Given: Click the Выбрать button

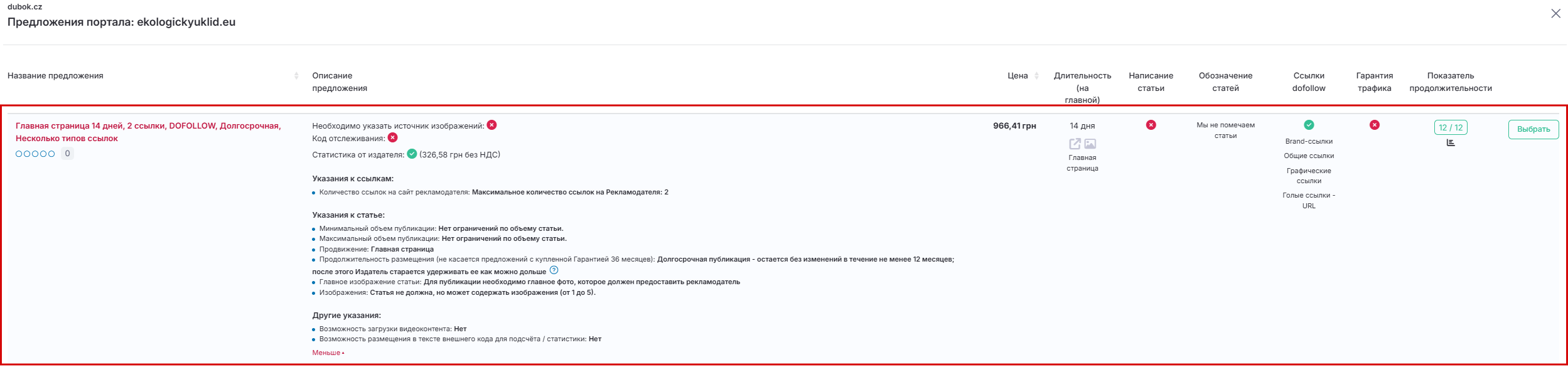Looking at the screenshot, I should 1533,129.
